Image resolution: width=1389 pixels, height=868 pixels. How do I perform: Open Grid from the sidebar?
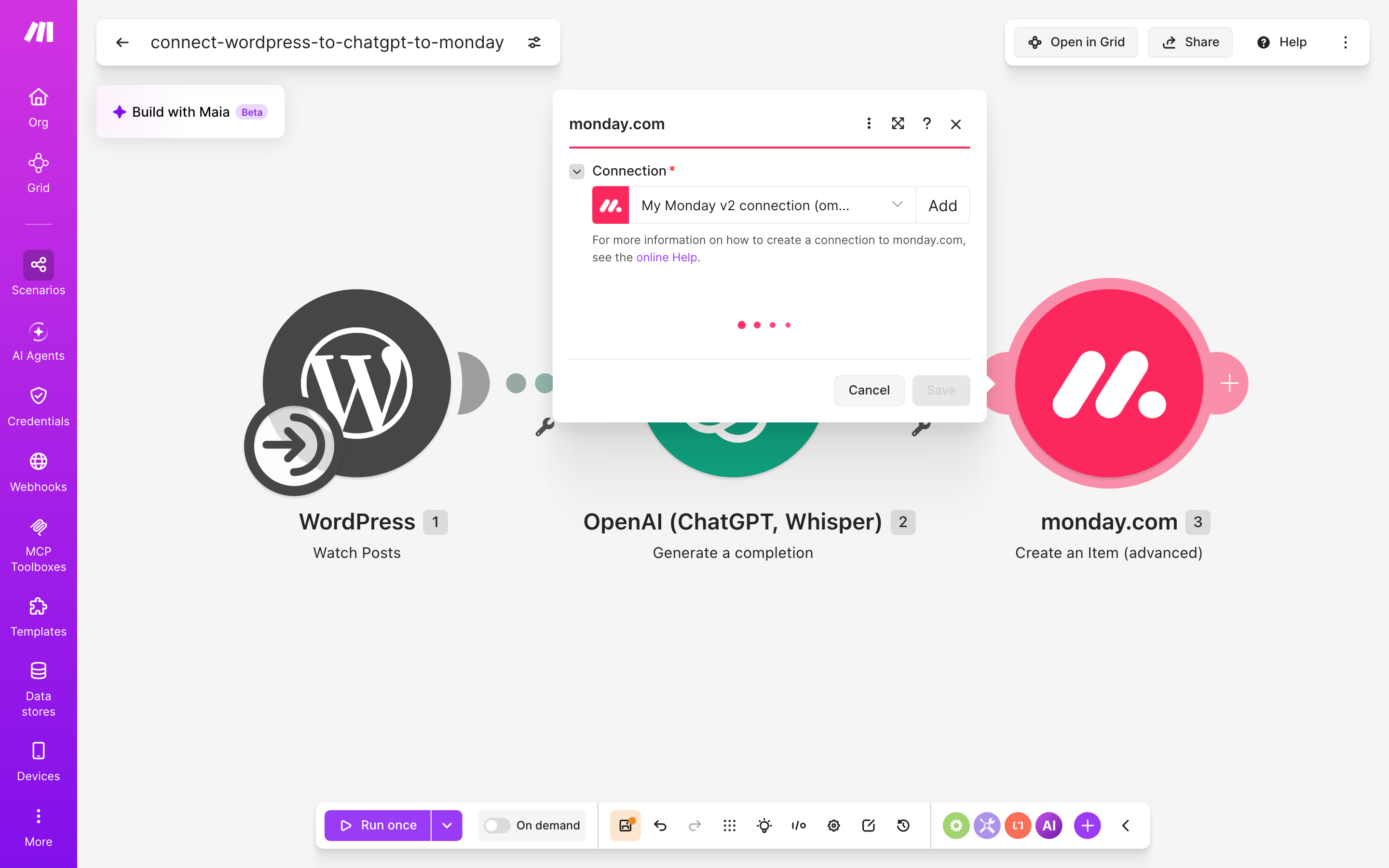pyautogui.click(x=39, y=174)
